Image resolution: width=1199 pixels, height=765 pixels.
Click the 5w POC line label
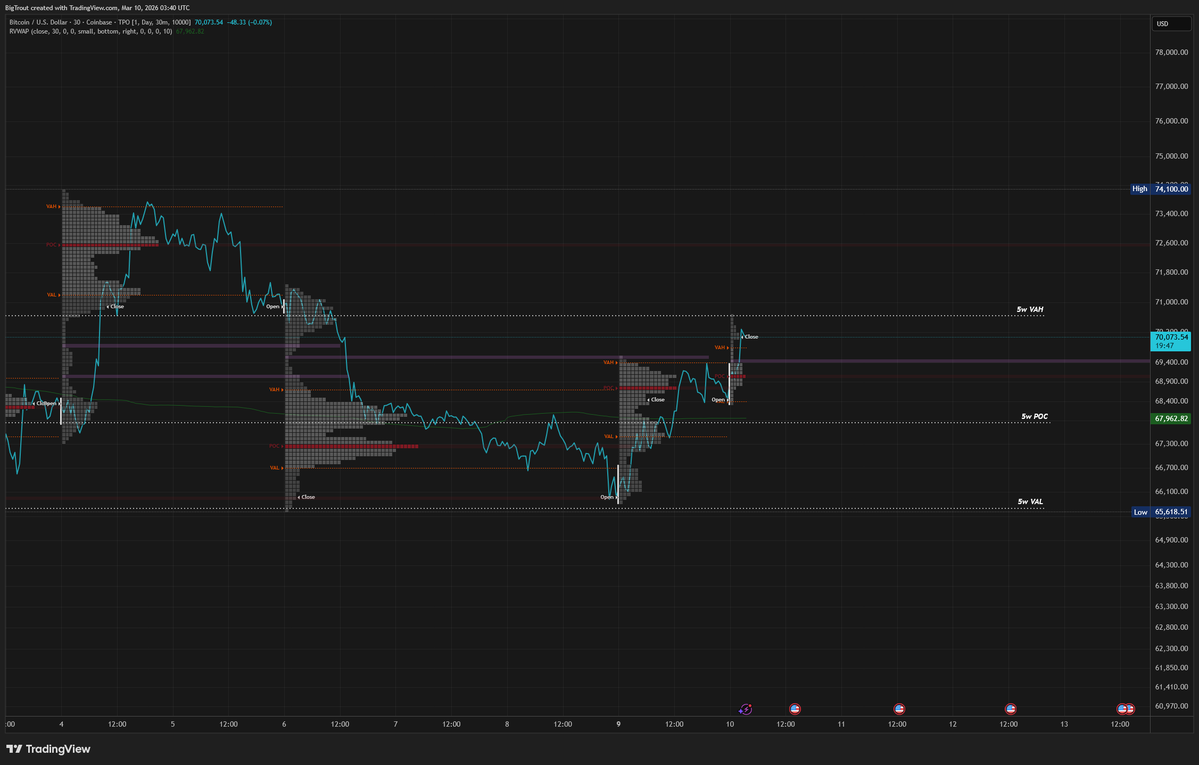1035,417
